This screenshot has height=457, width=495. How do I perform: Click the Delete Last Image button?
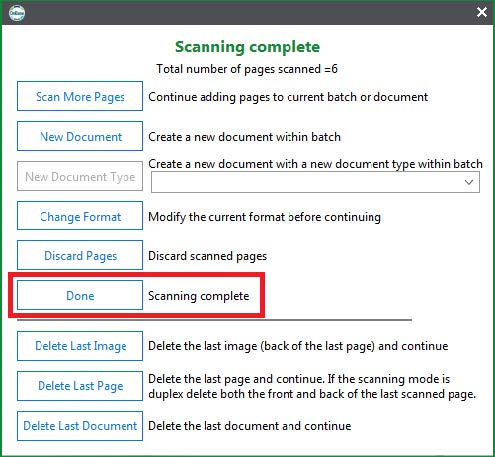[80, 346]
